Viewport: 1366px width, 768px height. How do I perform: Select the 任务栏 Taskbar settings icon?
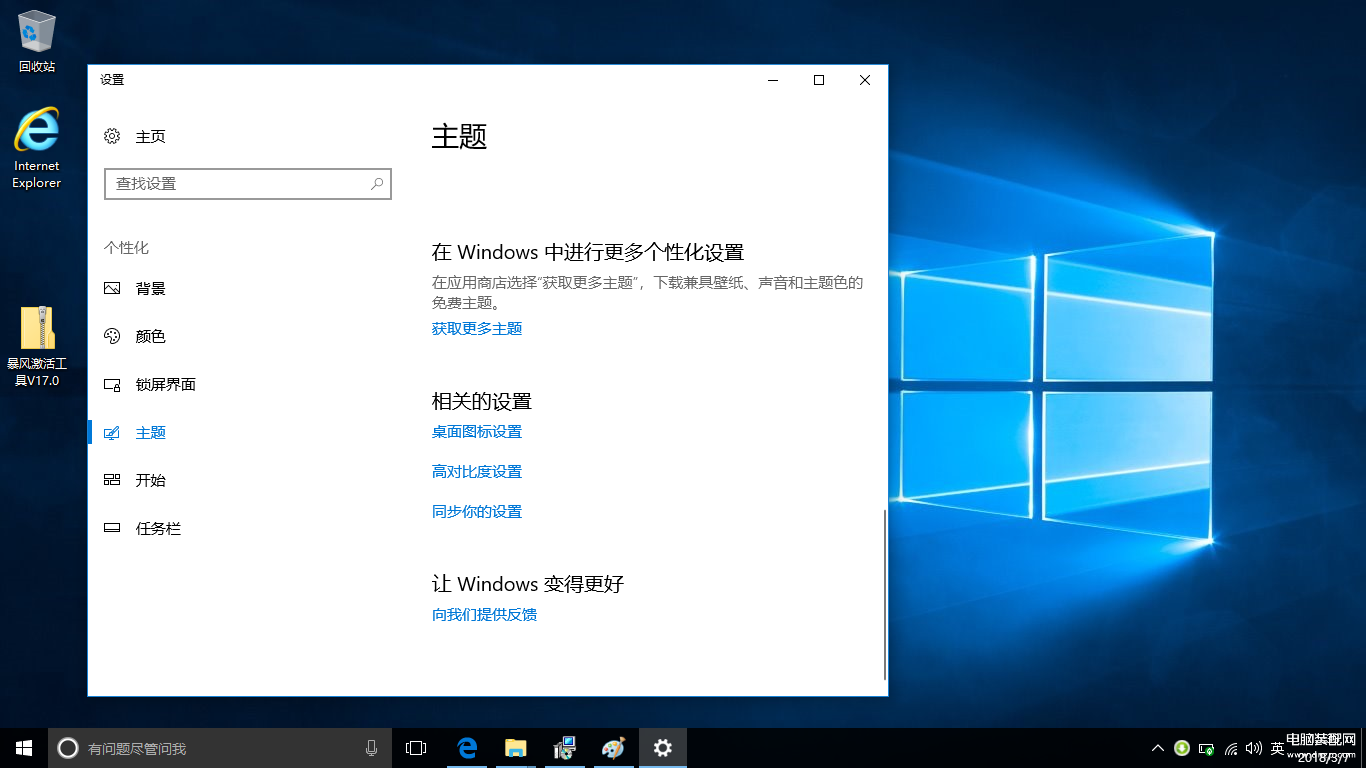pos(112,528)
